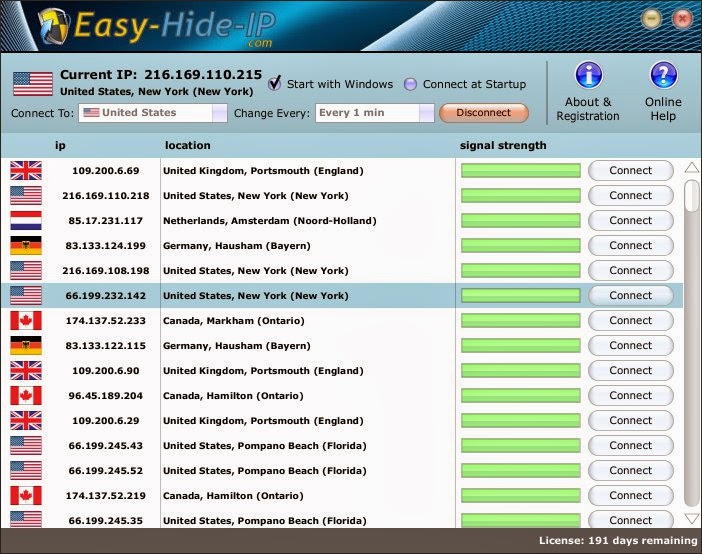Click UK flag beside 109.200.6.69
Screen dimensions: 702x554
click(26, 171)
